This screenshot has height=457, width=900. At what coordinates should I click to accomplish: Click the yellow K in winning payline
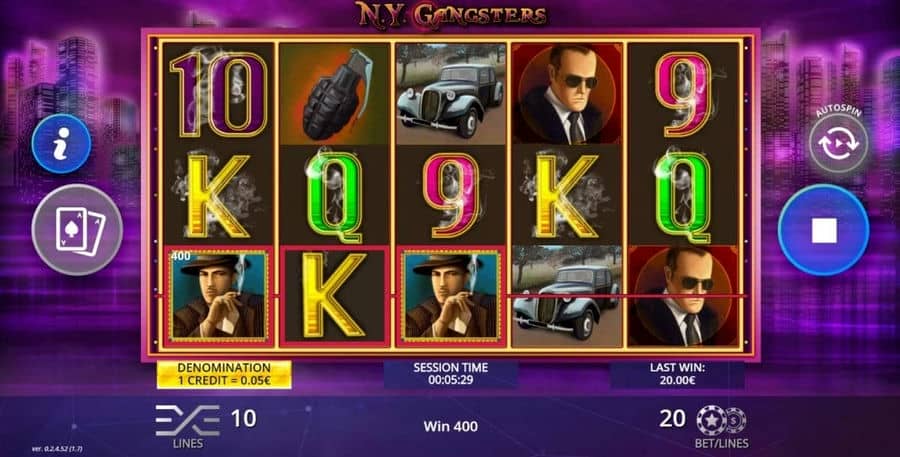335,296
